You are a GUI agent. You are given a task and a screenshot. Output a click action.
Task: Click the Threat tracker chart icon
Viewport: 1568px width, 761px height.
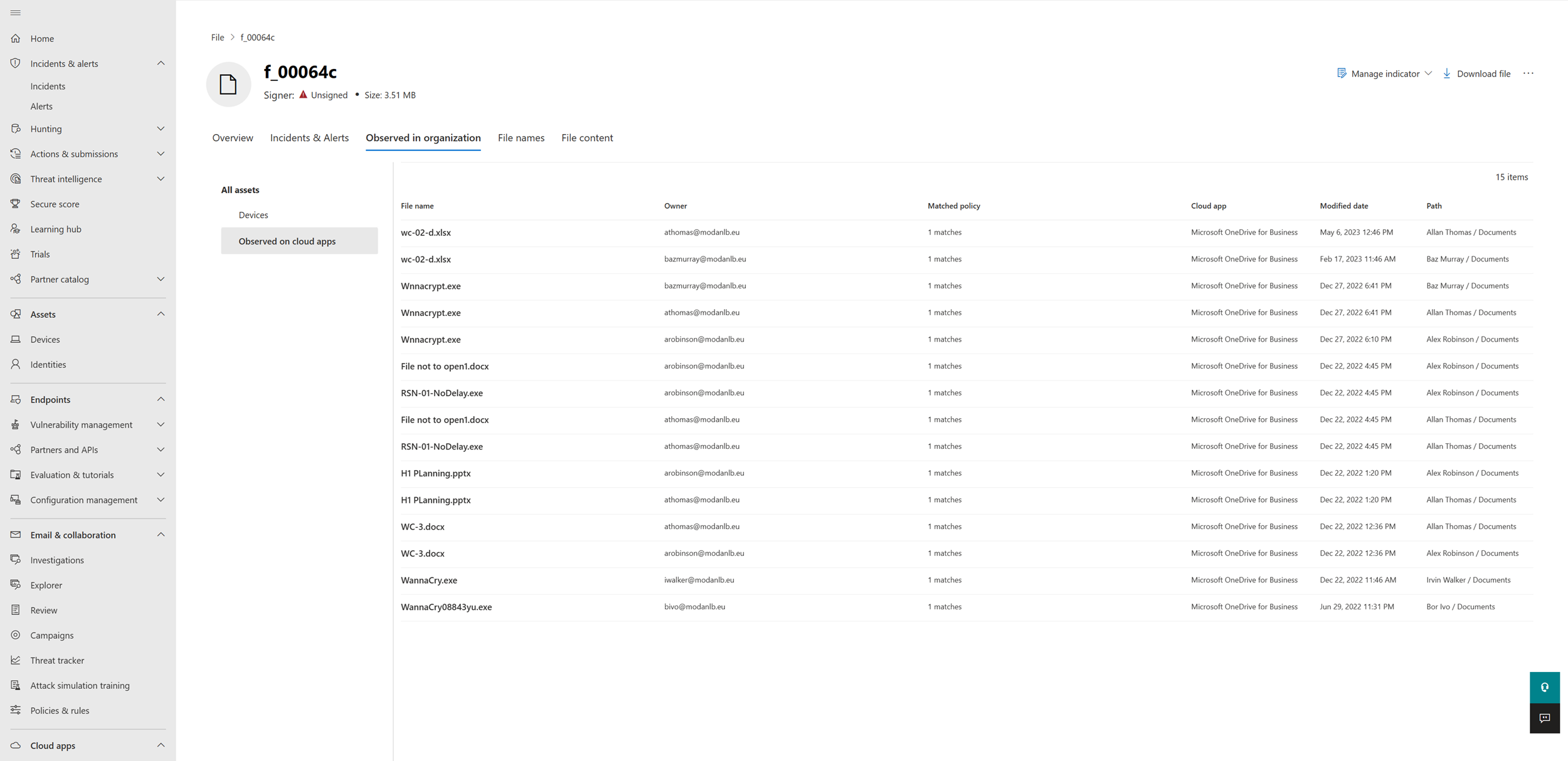click(16, 660)
